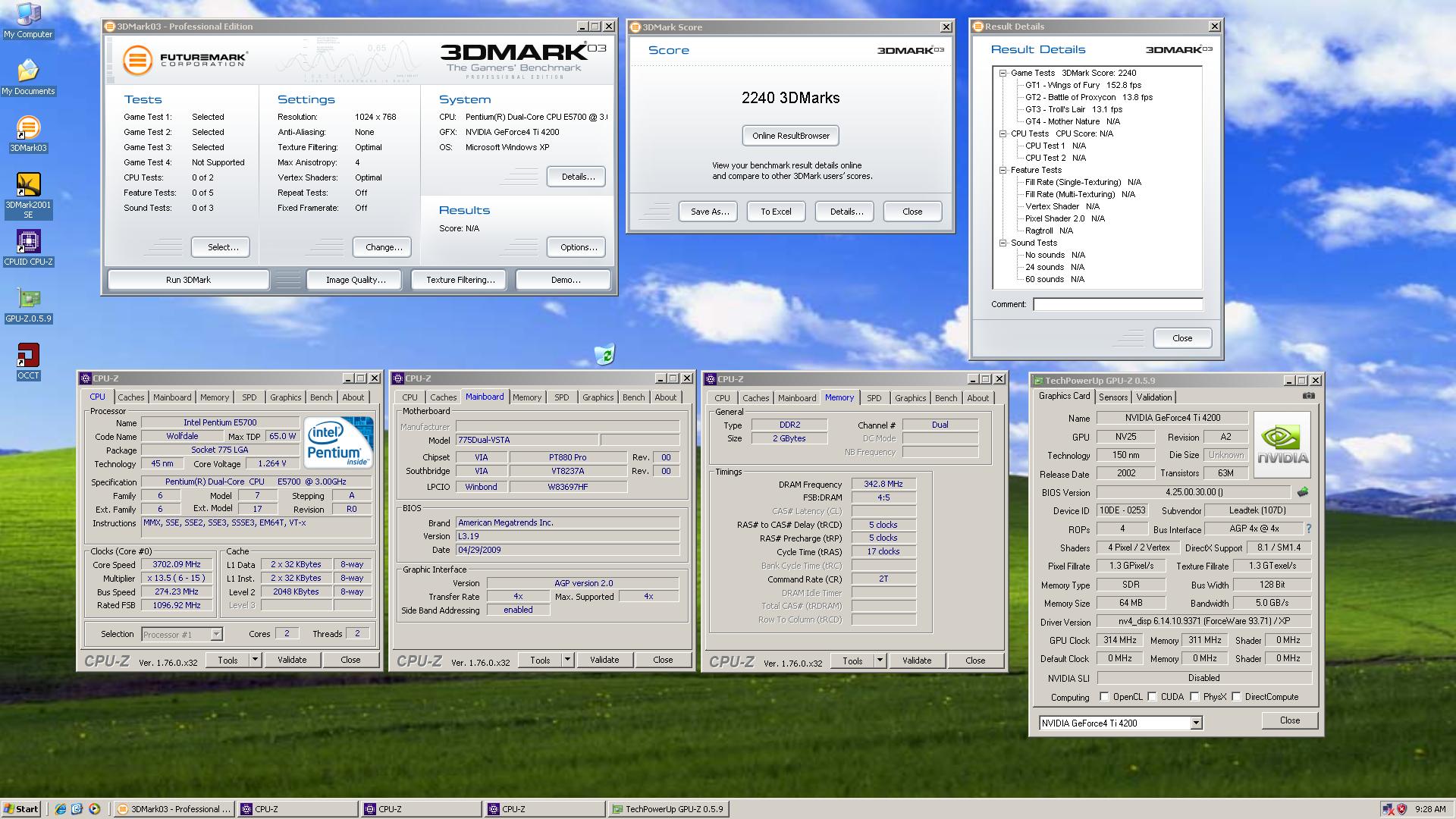This screenshot has height=819, width=1456.
Task: Click 3DMark03 taskbar button
Action: click(x=173, y=809)
